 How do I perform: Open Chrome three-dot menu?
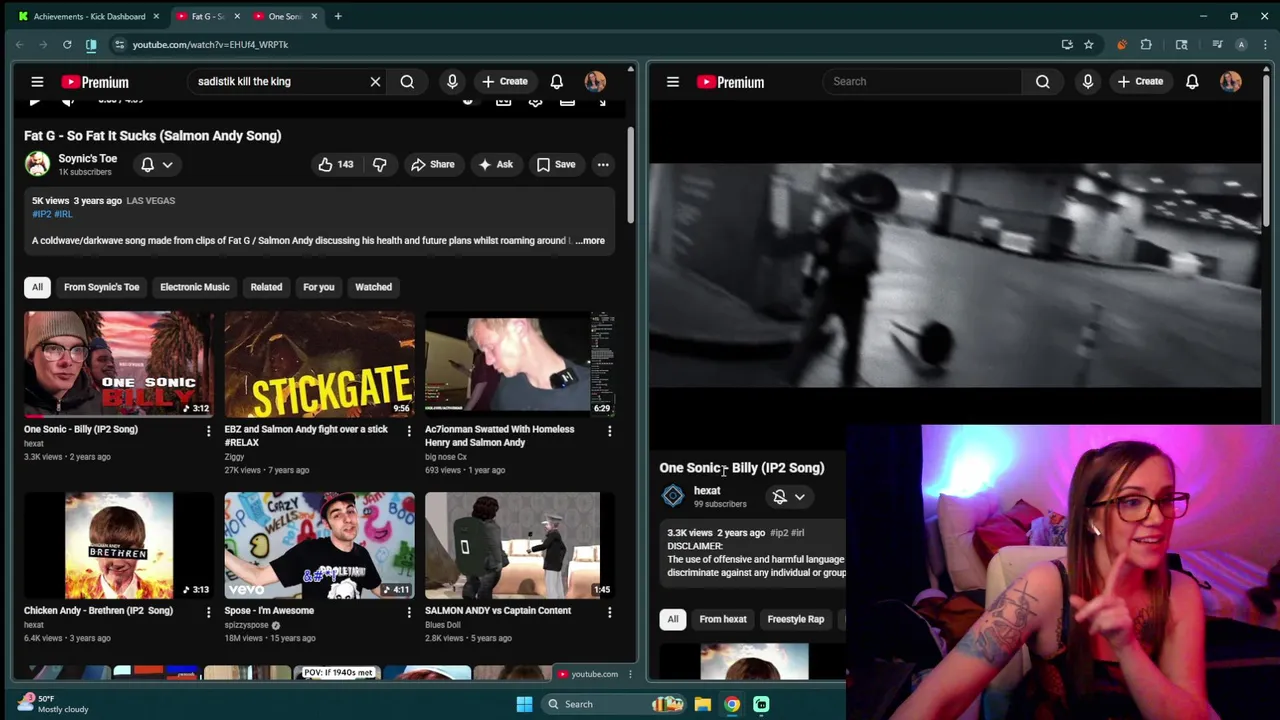point(1265,44)
